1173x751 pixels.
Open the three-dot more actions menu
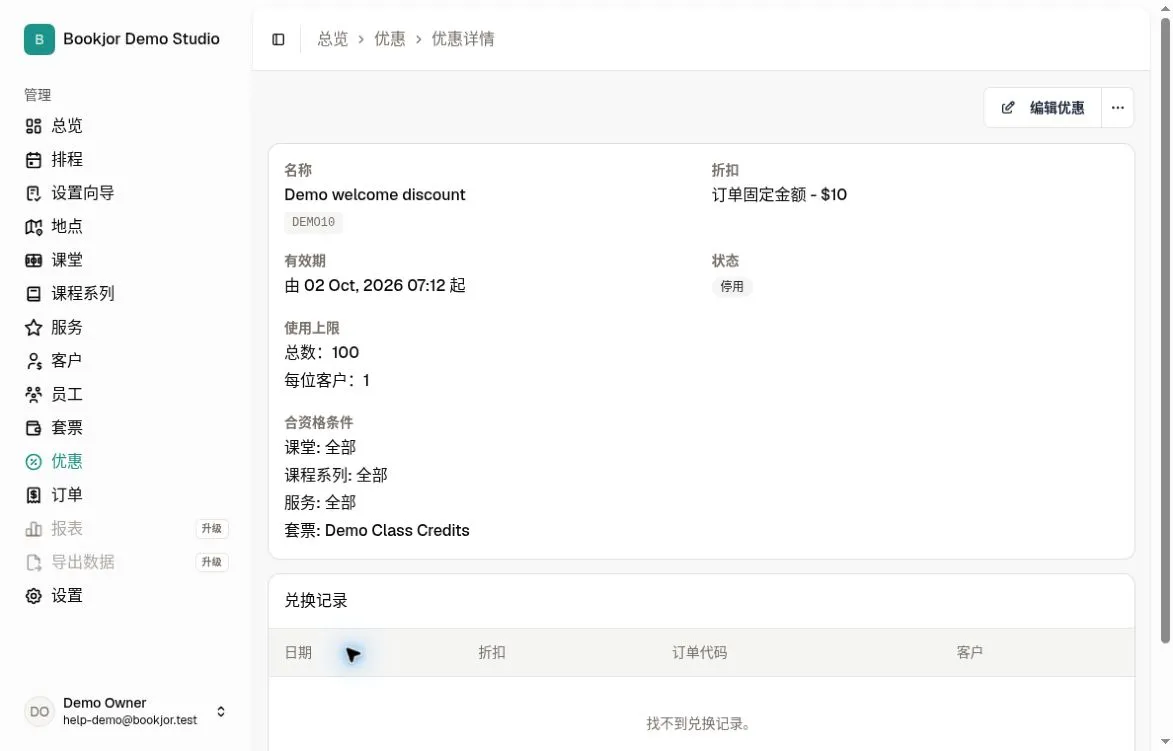(x=1118, y=108)
